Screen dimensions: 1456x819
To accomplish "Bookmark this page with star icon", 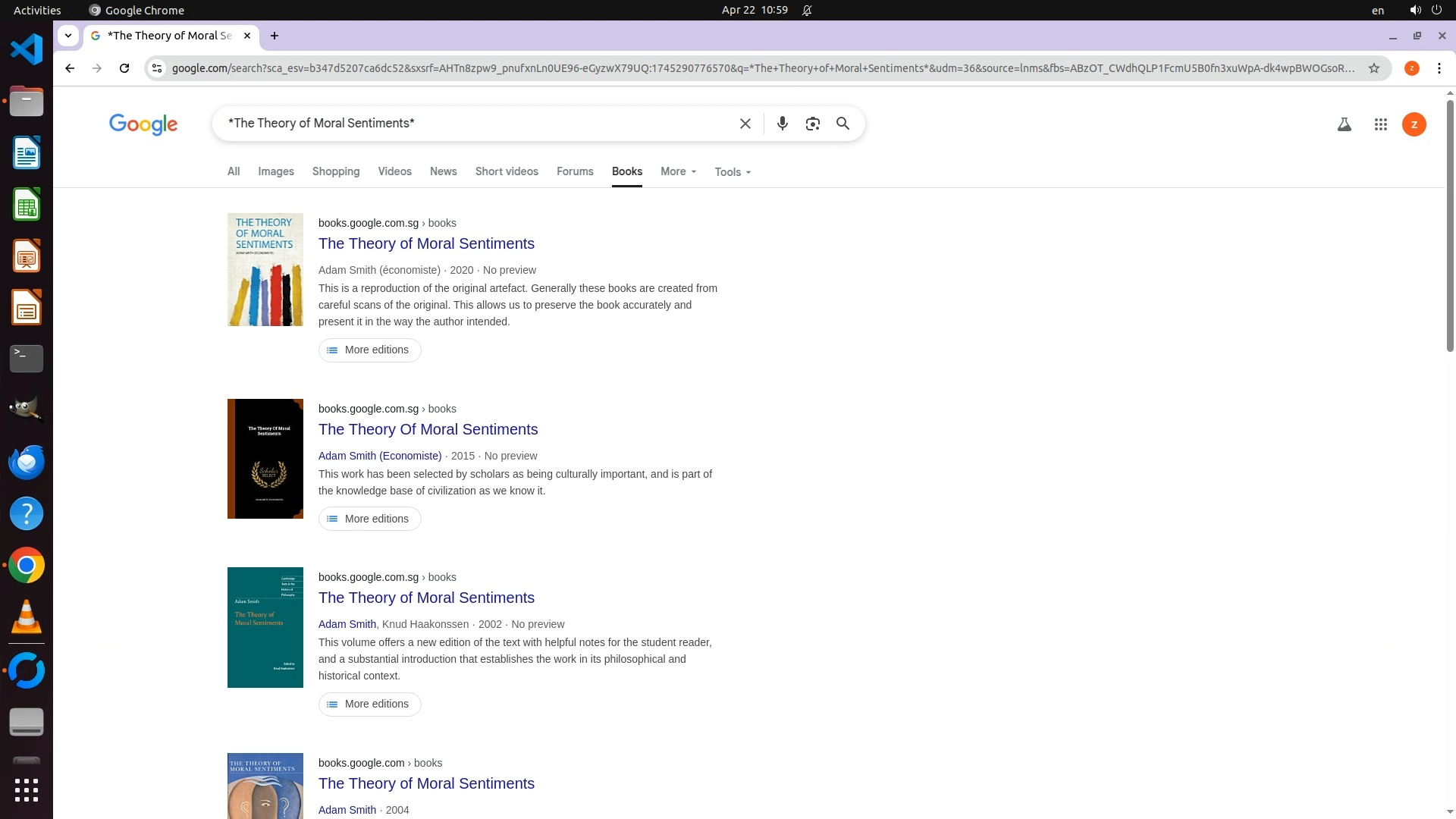I will 1373,68.
